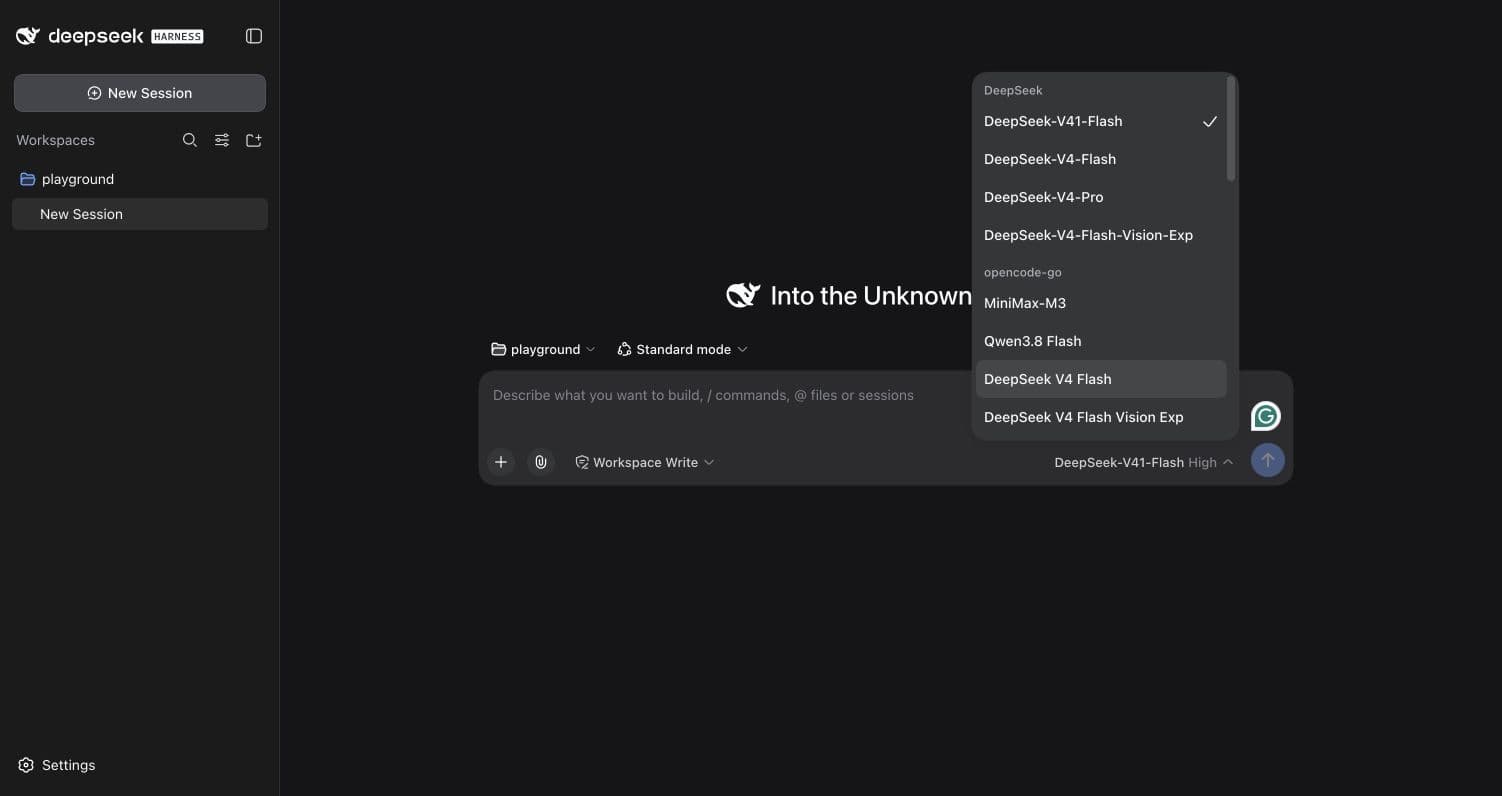Collapse the sidebar with the panel icon
The width and height of the screenshot is (1502, 796).
tap(254, 36)
